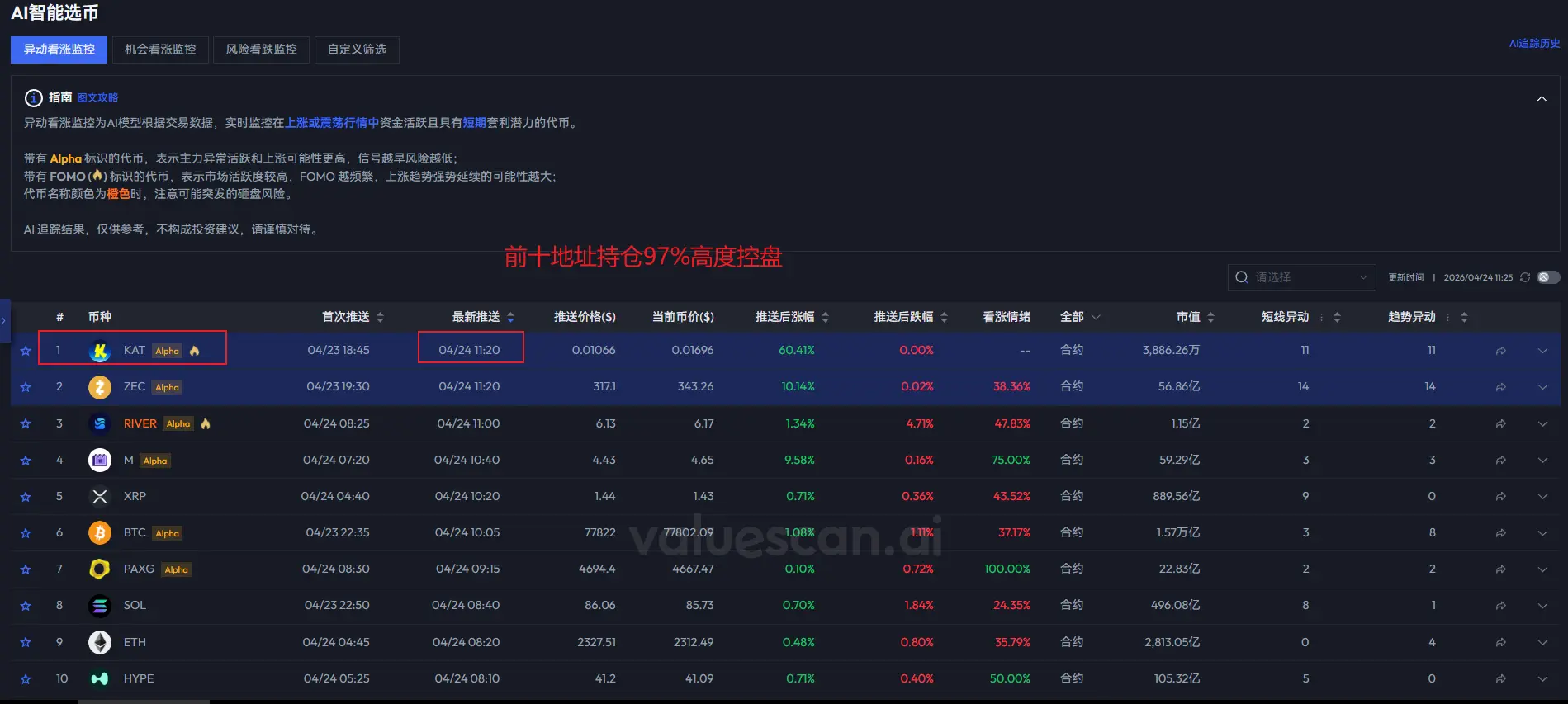Toggle the auto-refresh switch beside update time

[x=1548, y=277]
